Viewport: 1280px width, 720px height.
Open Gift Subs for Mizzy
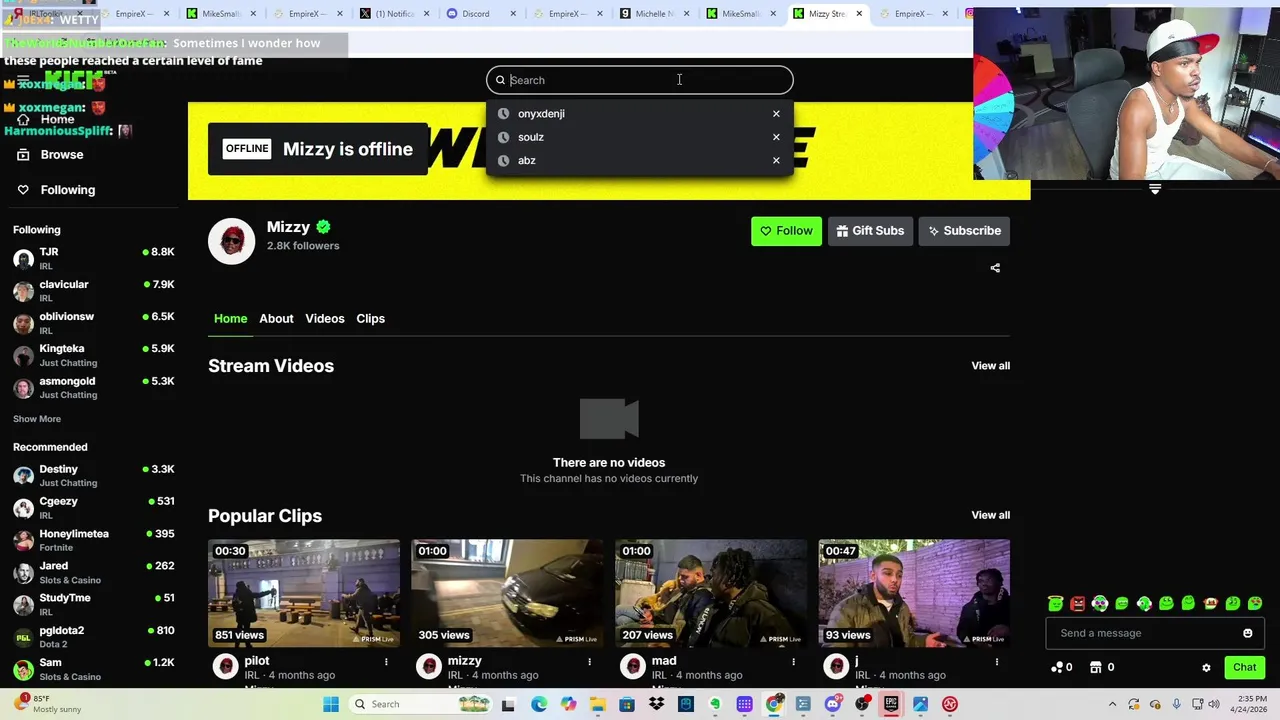[x=870, y=231]
